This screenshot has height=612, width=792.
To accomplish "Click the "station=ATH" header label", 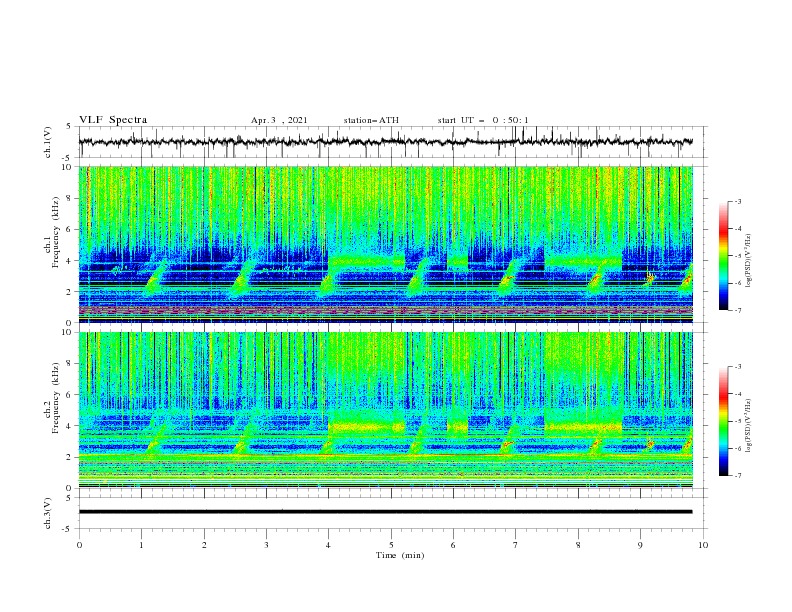I will point(371,120).
